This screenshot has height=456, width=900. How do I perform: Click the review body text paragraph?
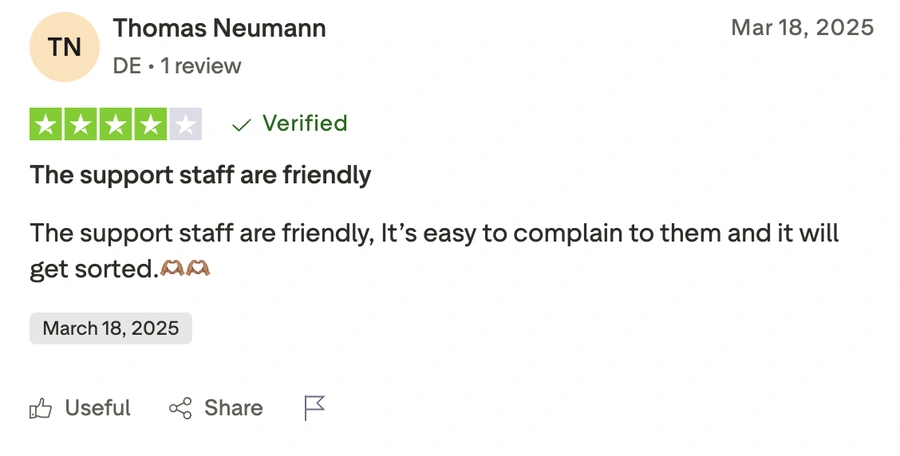coord(433,234)
